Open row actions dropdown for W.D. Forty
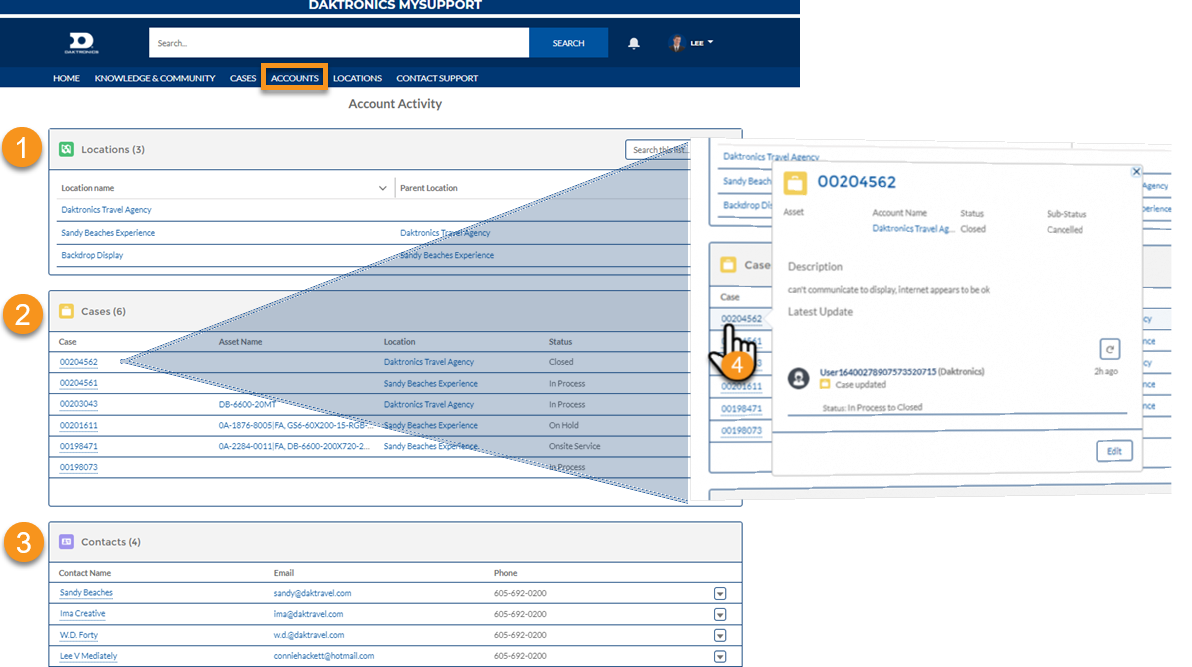Image resolution: width=1192 pixels, height=667 pixels. [x=720, y=635]
